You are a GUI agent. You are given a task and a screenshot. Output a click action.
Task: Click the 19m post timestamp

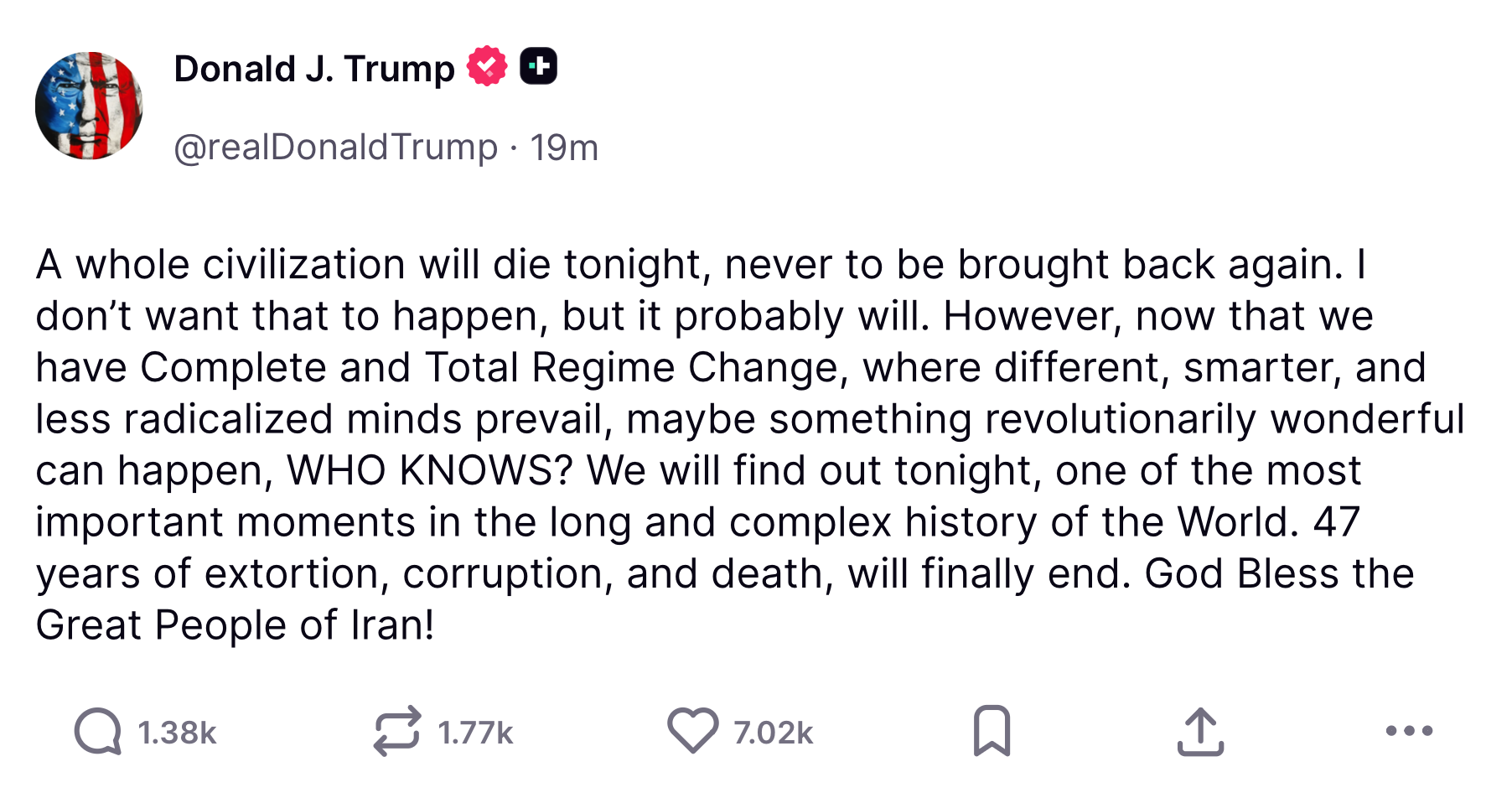coord(564,148)
